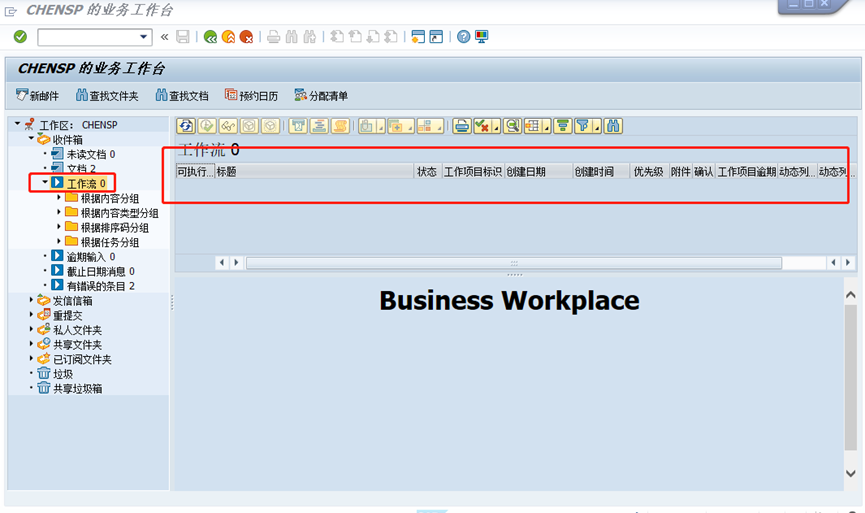The width and height of the screenshot is (865, 513).
Task: Click the Display glasses icon in worklist toolbar
Action: [x=228, y=126]
